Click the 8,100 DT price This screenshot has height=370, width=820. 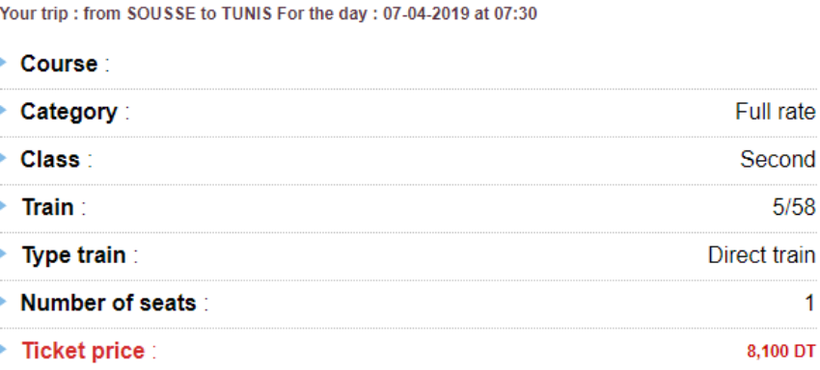[781, 352]
